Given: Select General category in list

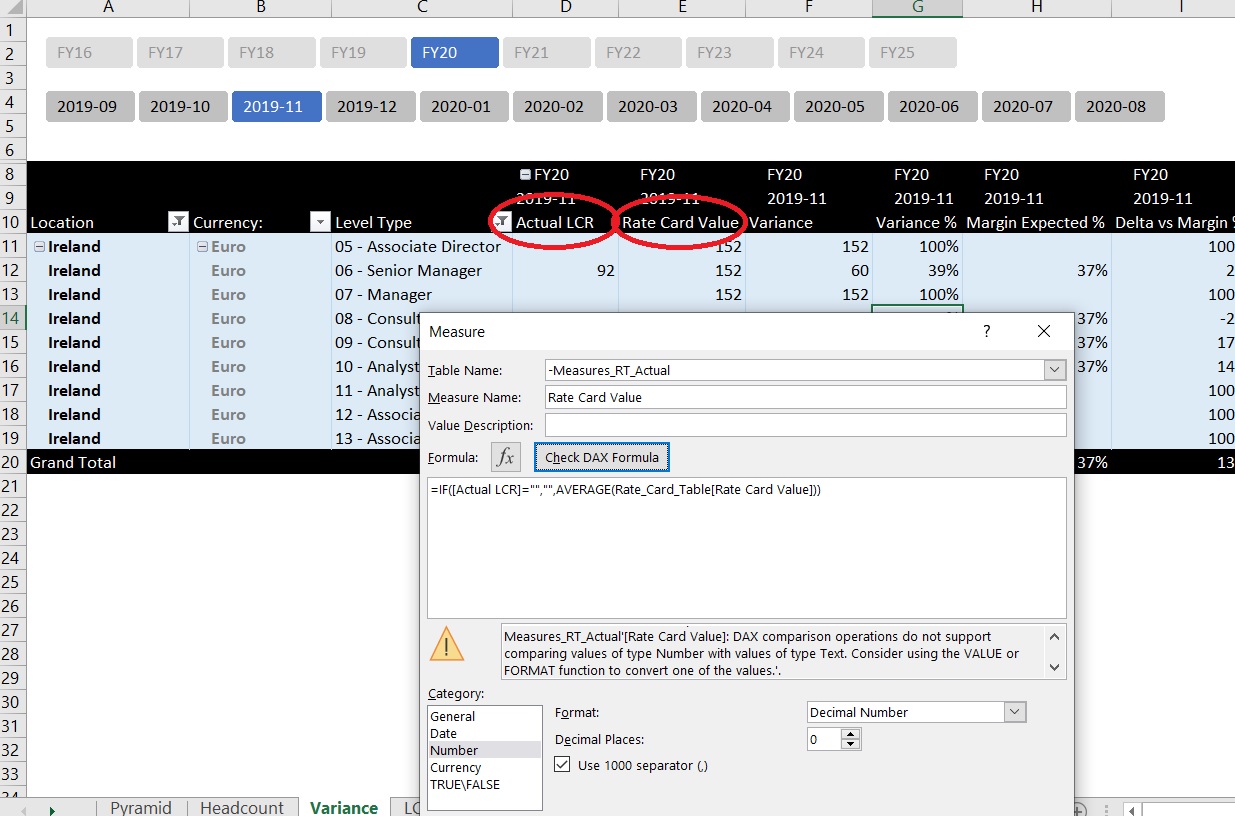Looking at the screenshot, I should 452,716.
